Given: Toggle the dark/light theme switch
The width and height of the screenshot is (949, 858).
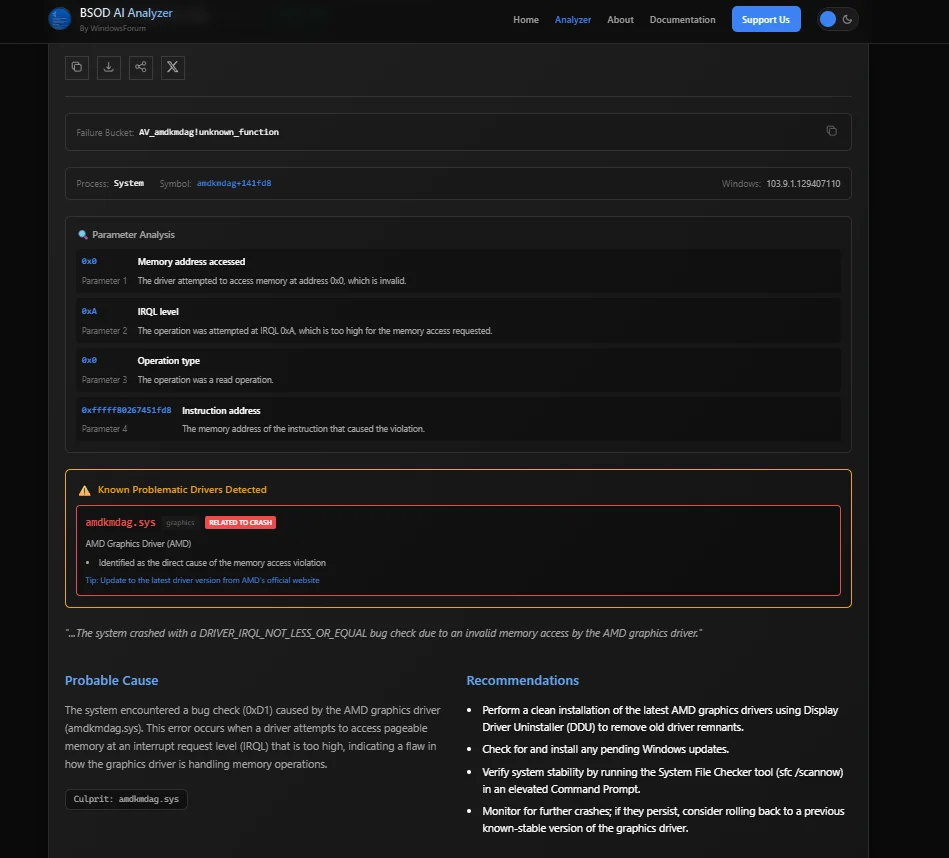Looking at the screenshot, I should (x=838, y=19).
